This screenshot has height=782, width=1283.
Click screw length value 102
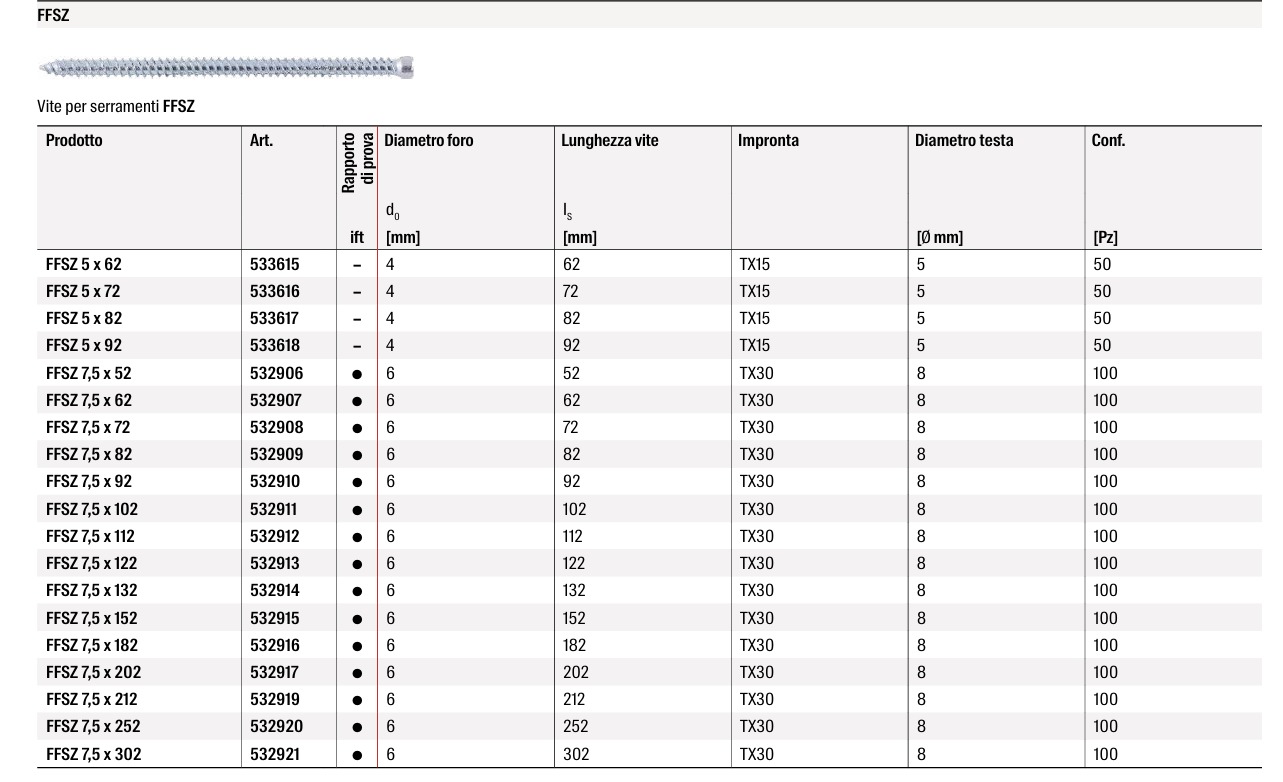click(x=575, y=509)
